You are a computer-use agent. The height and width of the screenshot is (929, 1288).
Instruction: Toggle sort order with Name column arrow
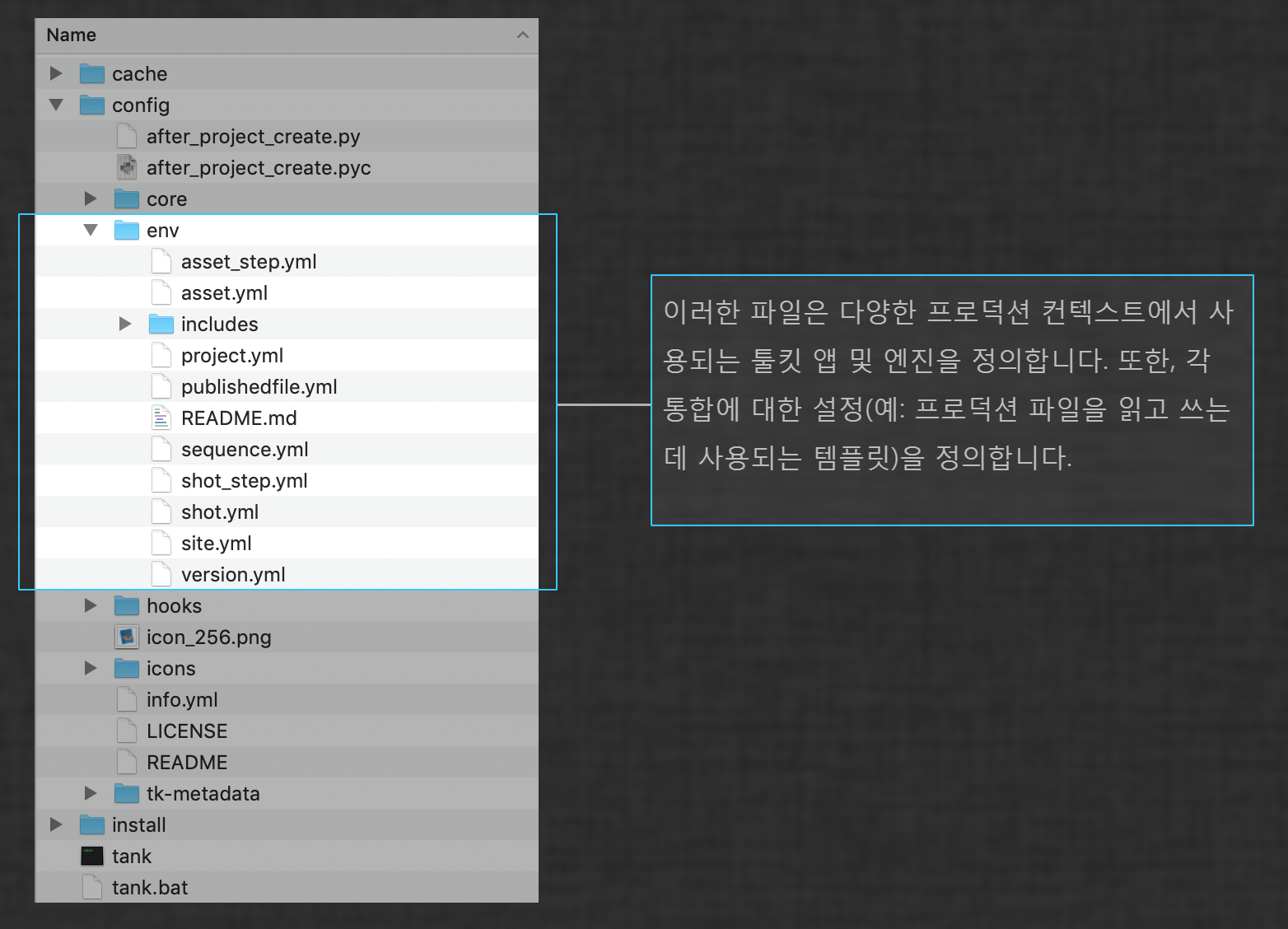tap(522, 35)
